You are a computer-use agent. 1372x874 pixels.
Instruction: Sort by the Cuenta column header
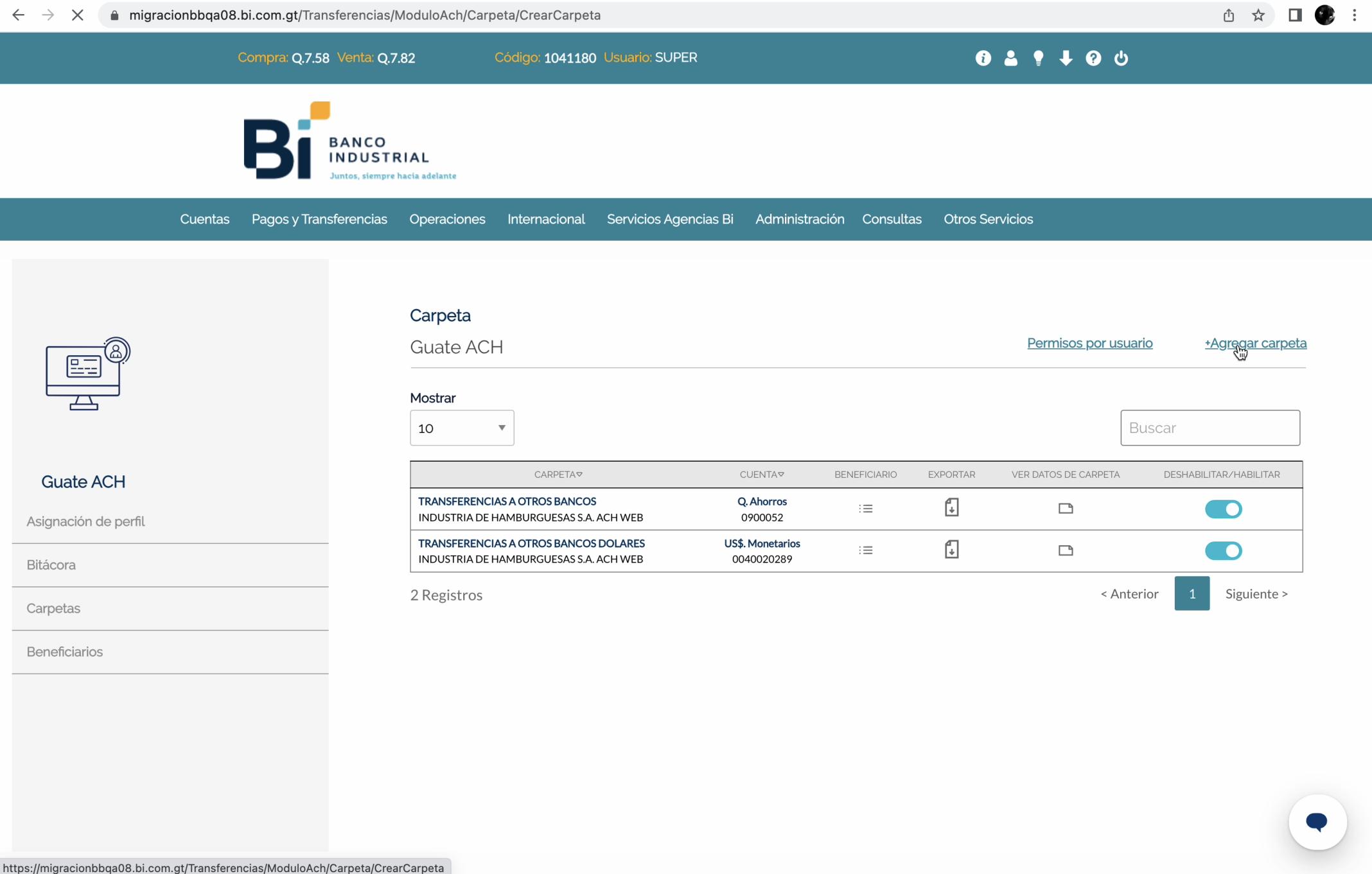tap(761, 475)
